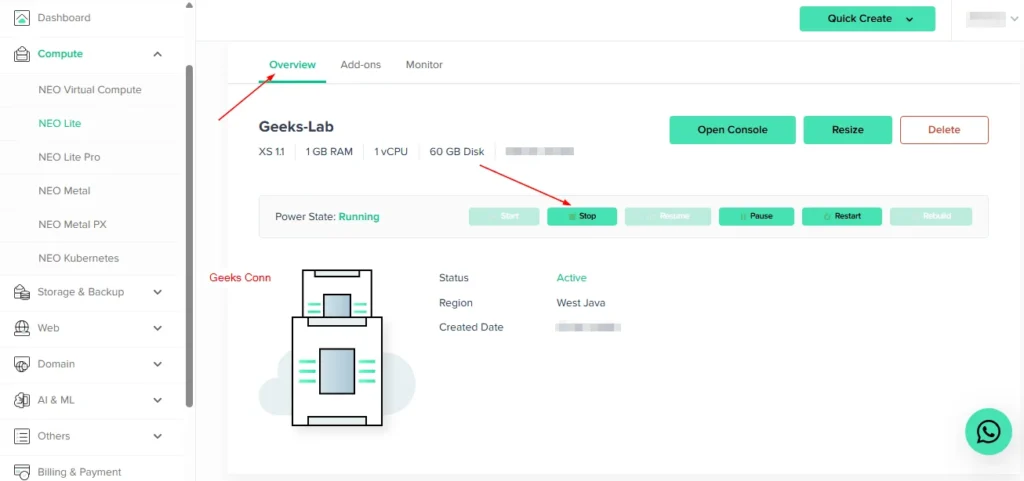Click the Storage & Backup icon
This screenshot has width=1024, height=481.
(22, 292)
